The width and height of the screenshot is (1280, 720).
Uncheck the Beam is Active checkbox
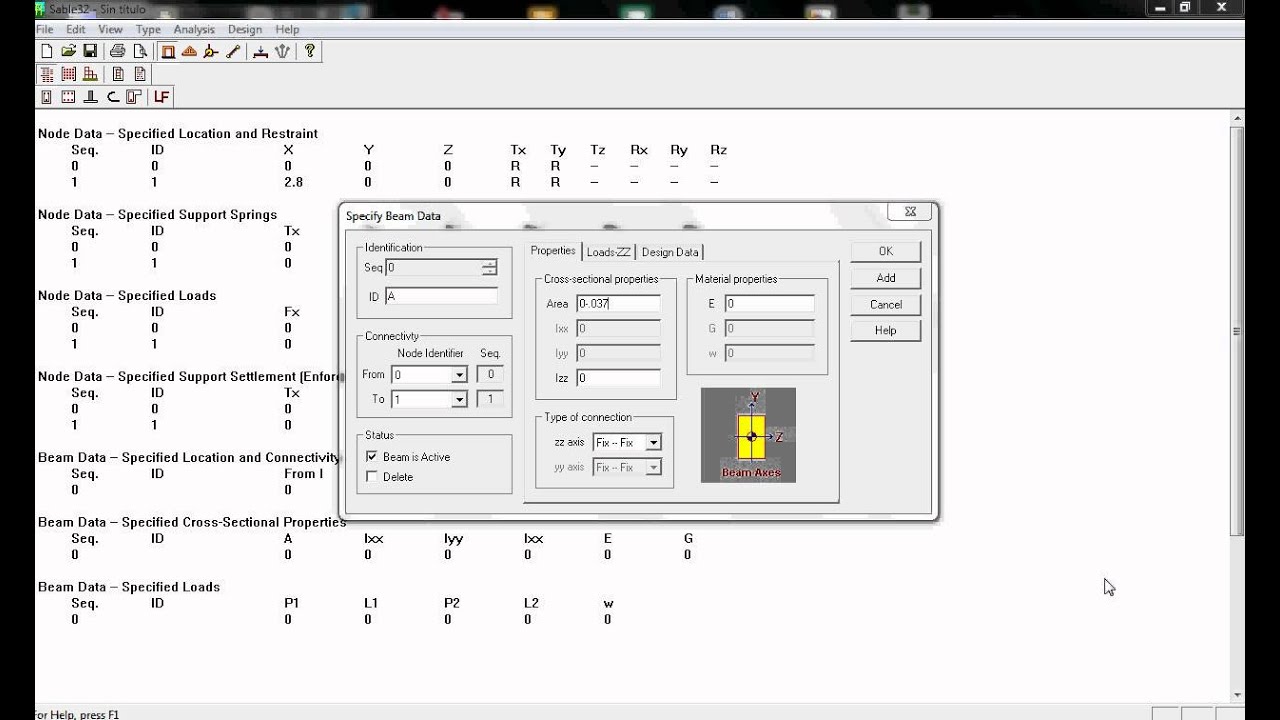(372, 457)
